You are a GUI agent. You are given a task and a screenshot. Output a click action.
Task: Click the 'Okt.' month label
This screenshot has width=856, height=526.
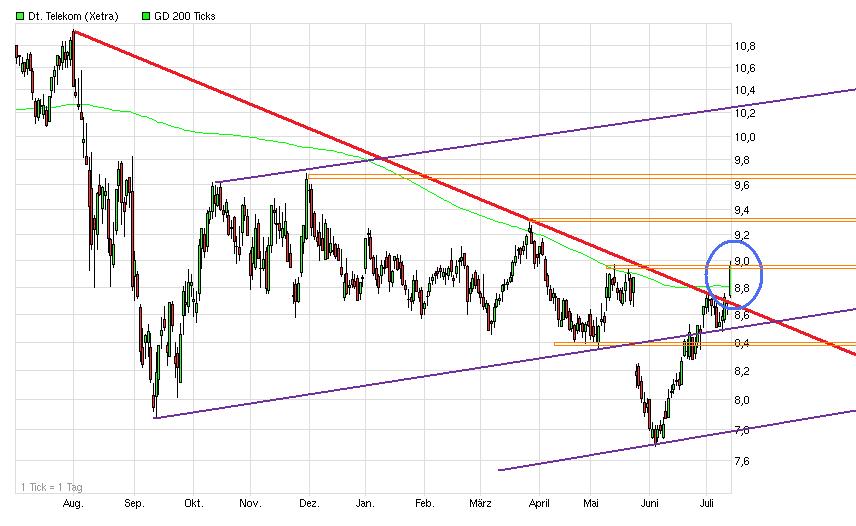click(193, 504)
